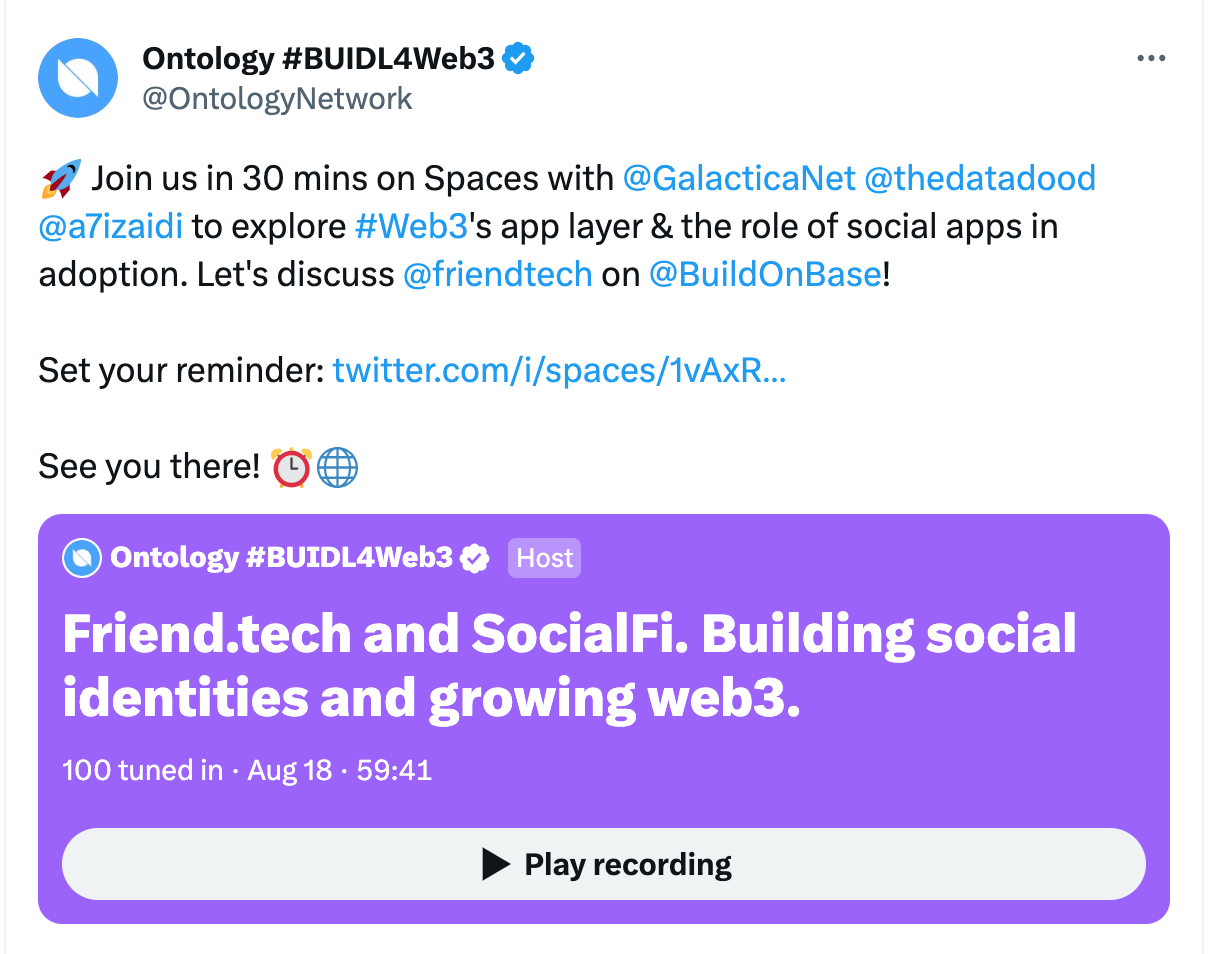Screen dimensions: 1210x954
Task: Click the 100 tuned in Space details
Action: click(142, 770)
